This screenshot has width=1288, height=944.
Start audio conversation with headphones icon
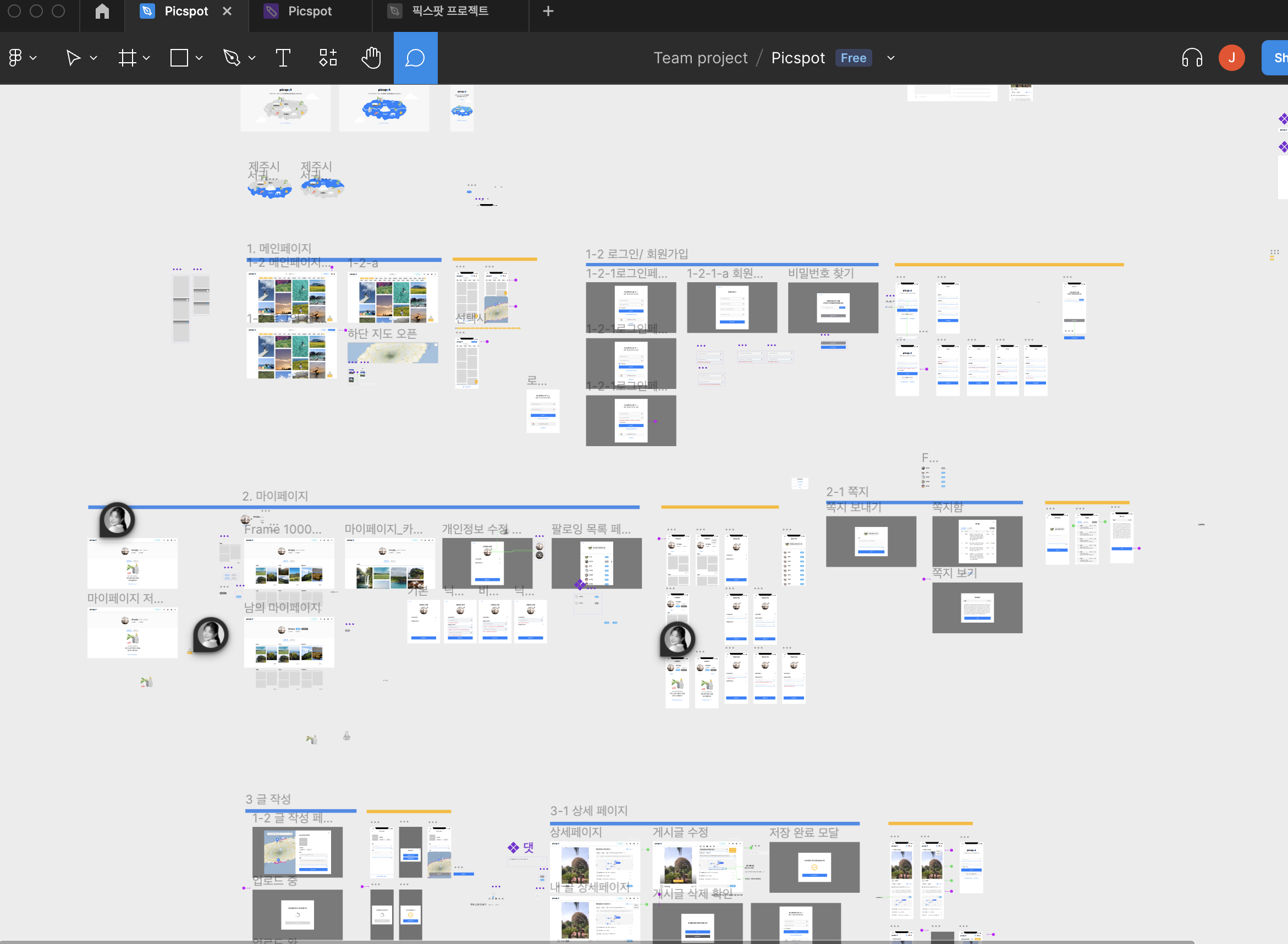(1191, 58)
